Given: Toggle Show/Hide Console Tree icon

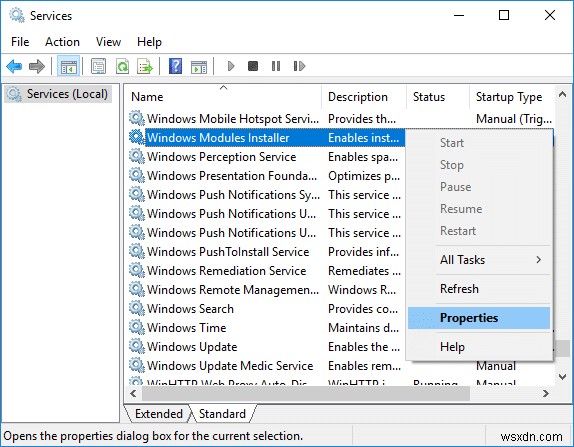Looking at the screenshot, I should [x=68, y=67].
